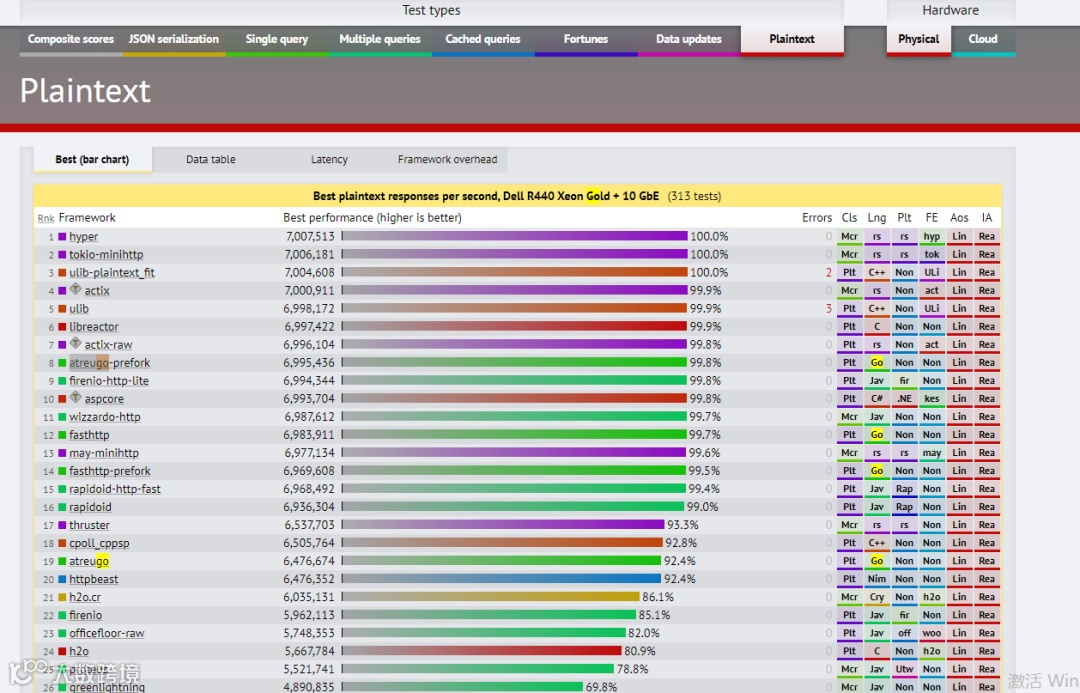Viewport: 1080px width, 693px height.
Task: Click the h2o performance bar at 80.9%
Action: pyautogui.click(x=481, y=651)
